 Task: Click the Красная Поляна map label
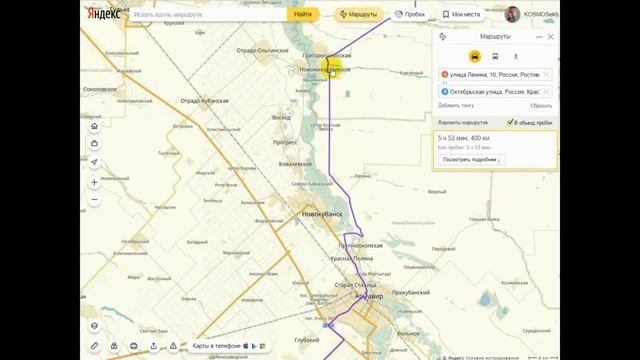(352, 259)
